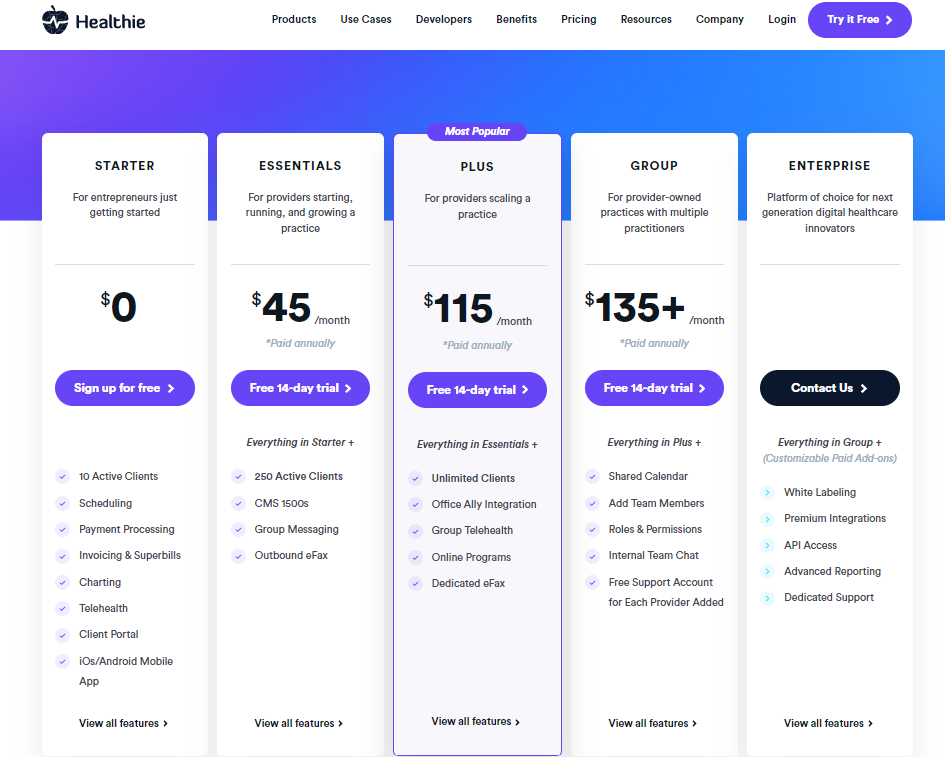Start Essentials Free 14-day trial
The image size is (945, 757).
click(x=300, y=388)
